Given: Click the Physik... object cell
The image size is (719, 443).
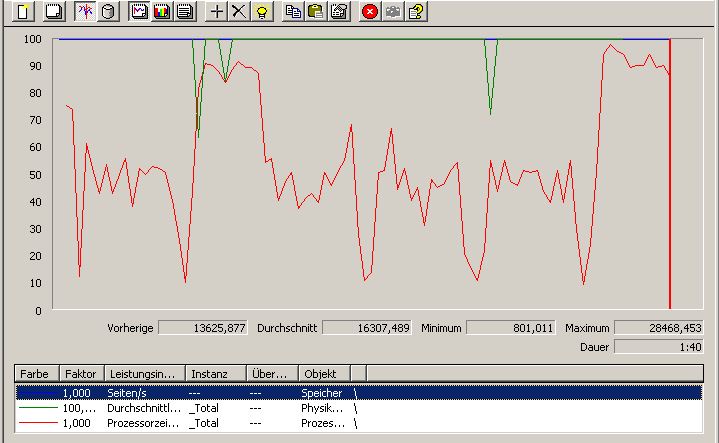Looking at the screenshot, I should click(322, 408).
